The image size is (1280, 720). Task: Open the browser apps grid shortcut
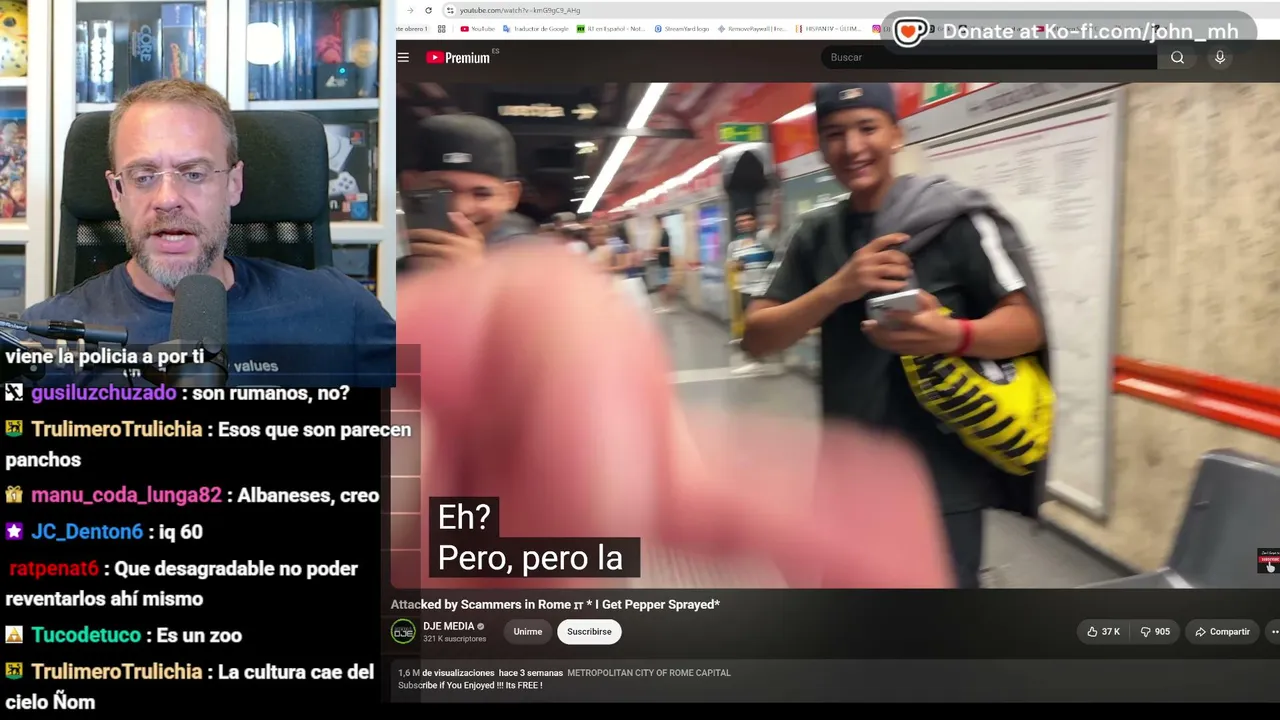[x=441, y=29]
